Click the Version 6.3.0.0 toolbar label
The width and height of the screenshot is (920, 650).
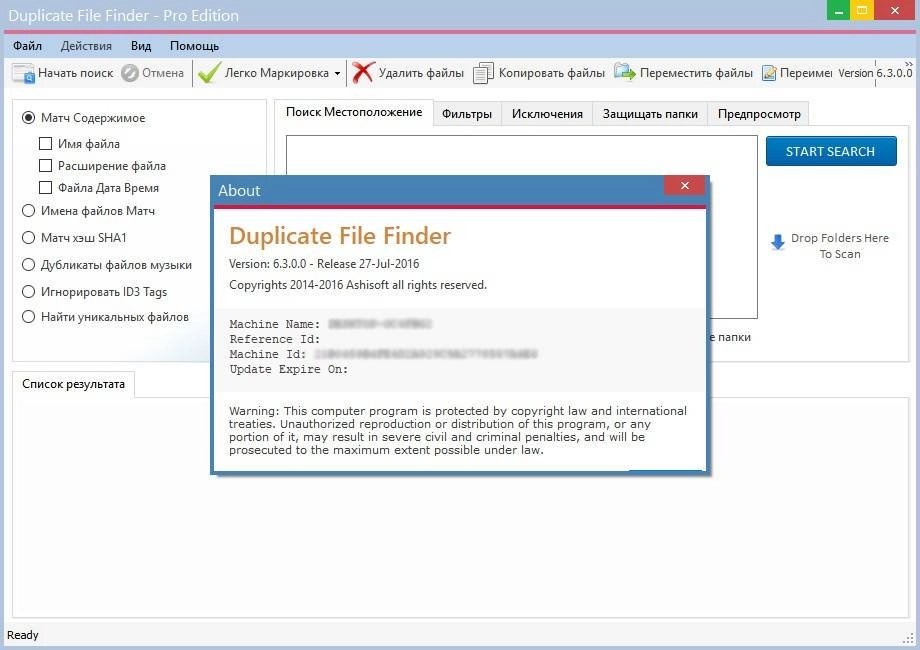click(x=875, y=73)
